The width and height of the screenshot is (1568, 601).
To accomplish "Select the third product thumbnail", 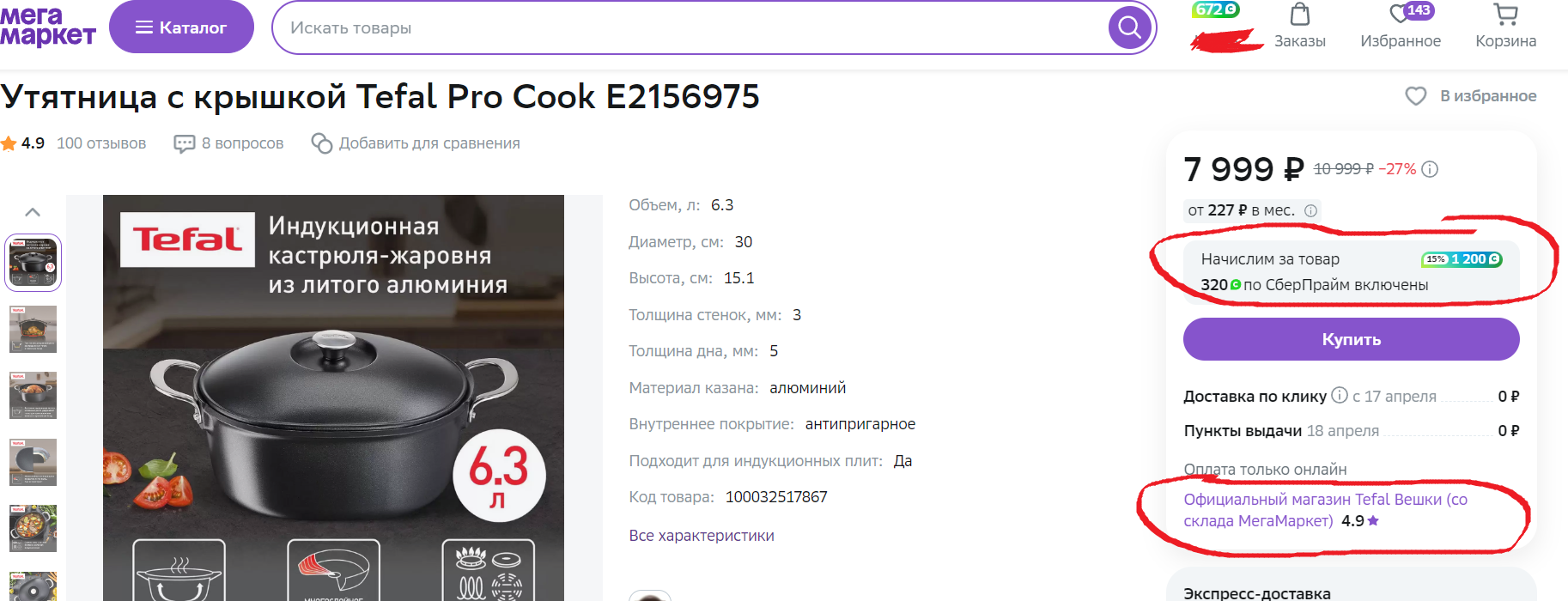I will coord(33,396).
